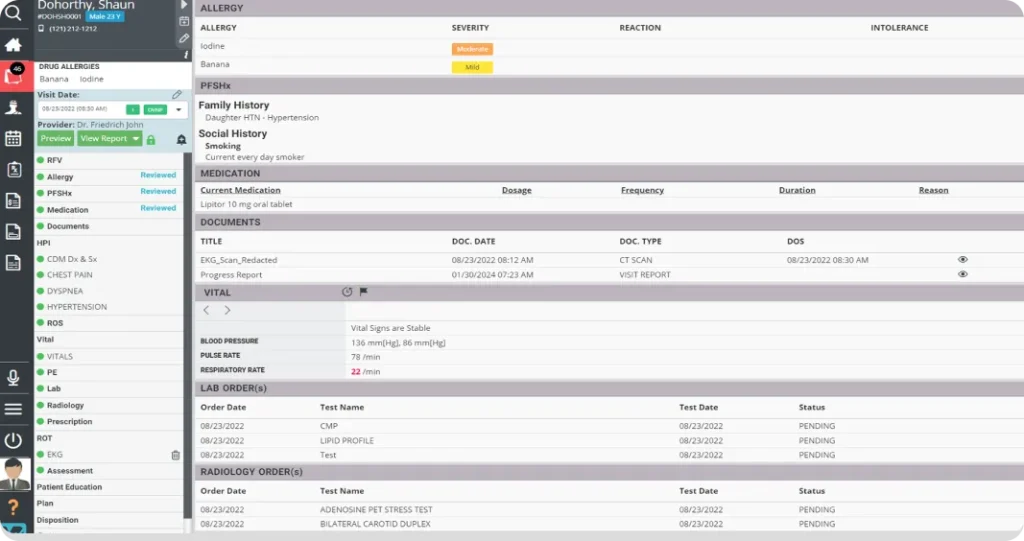Open the help question mark icon
The image size is (1024, 541).
pos(14,507)
